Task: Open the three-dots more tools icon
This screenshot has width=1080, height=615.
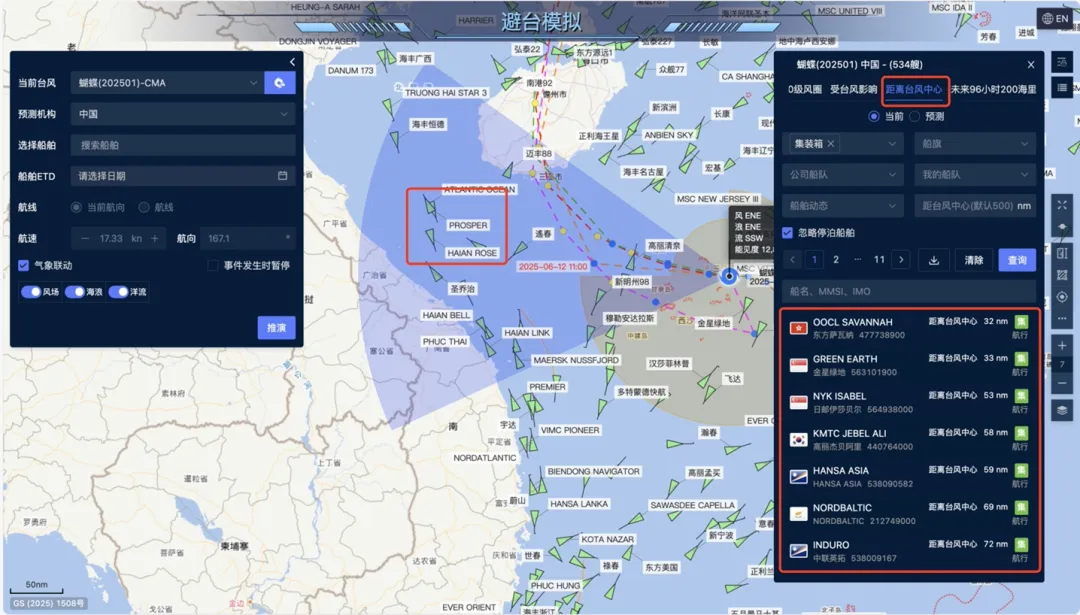Action: [1062, 318]
